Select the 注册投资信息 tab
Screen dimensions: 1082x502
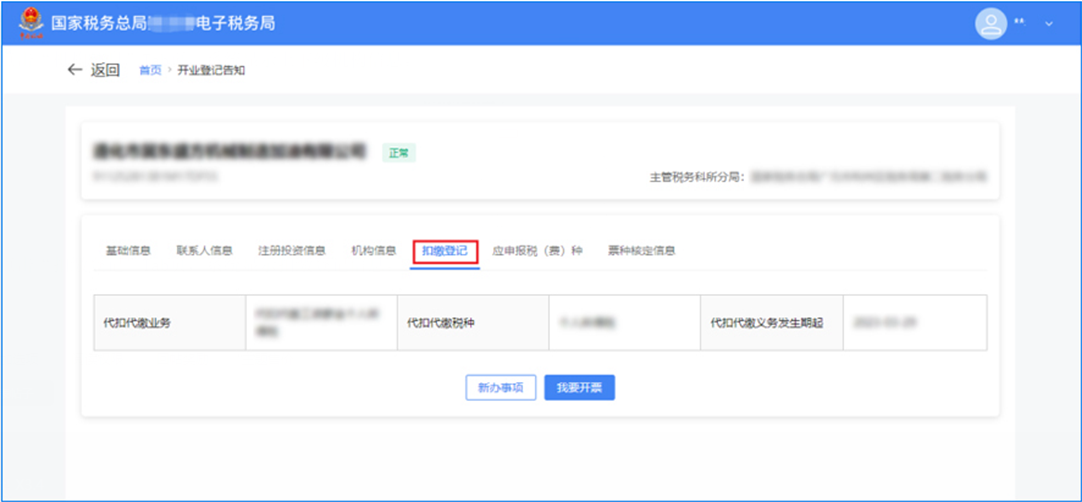(x=291, y=251)
